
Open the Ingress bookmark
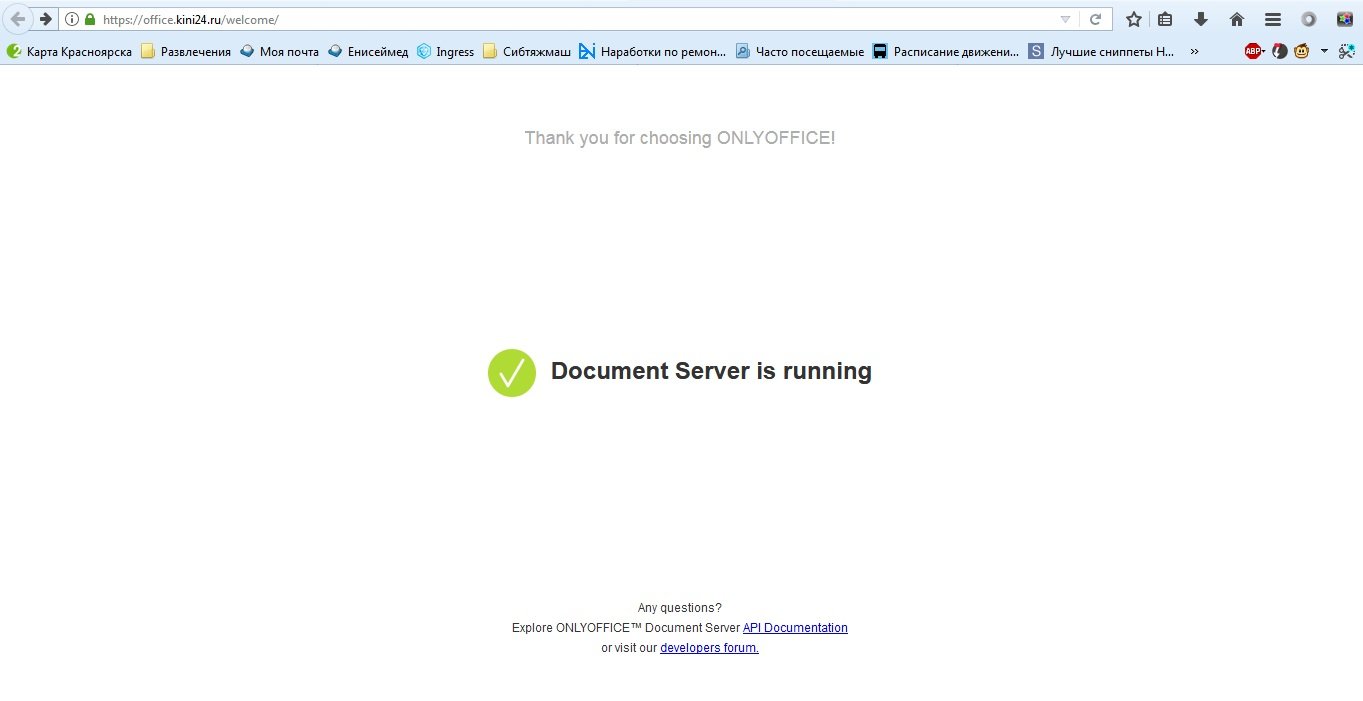click(446, 51)
